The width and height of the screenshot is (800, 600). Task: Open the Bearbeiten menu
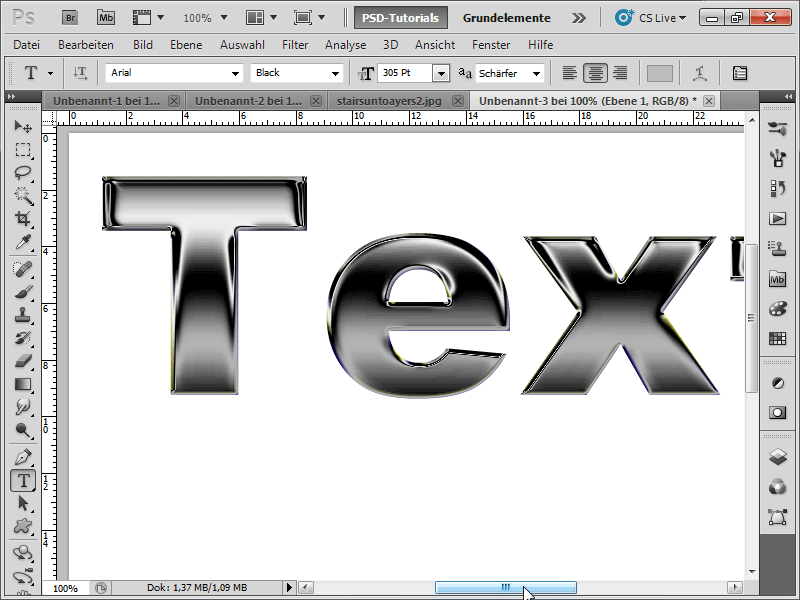point(86,45)
